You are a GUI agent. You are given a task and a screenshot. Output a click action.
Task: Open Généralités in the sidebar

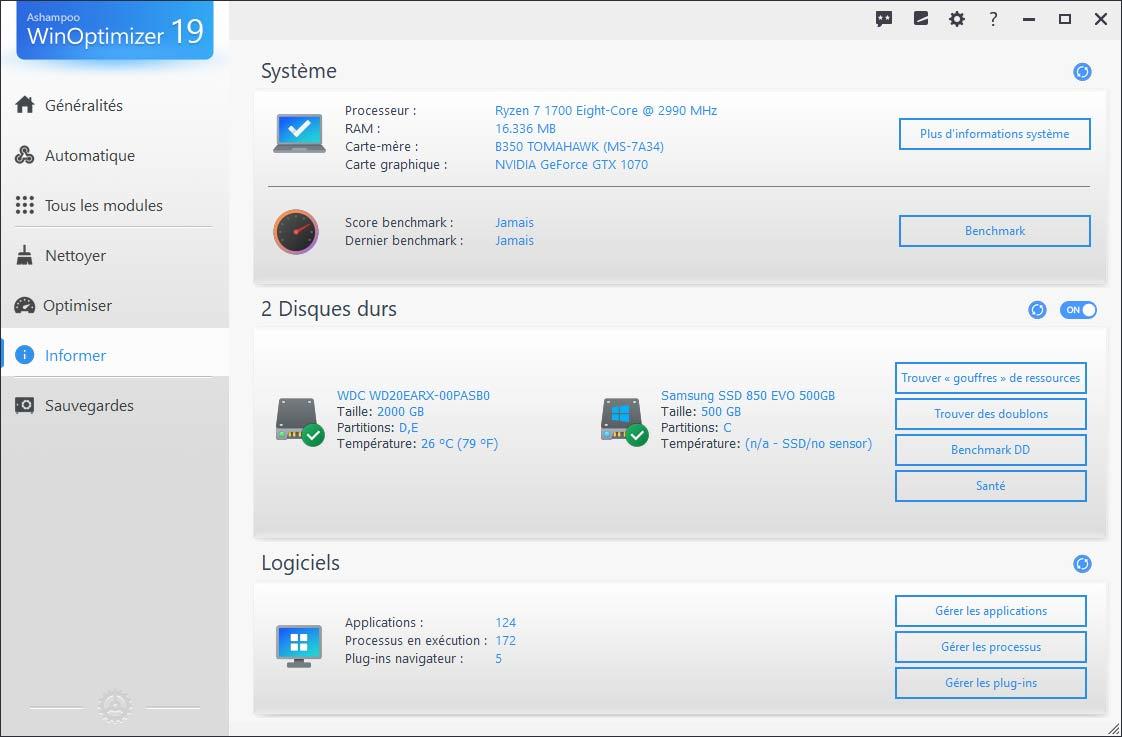pos(114,105)
